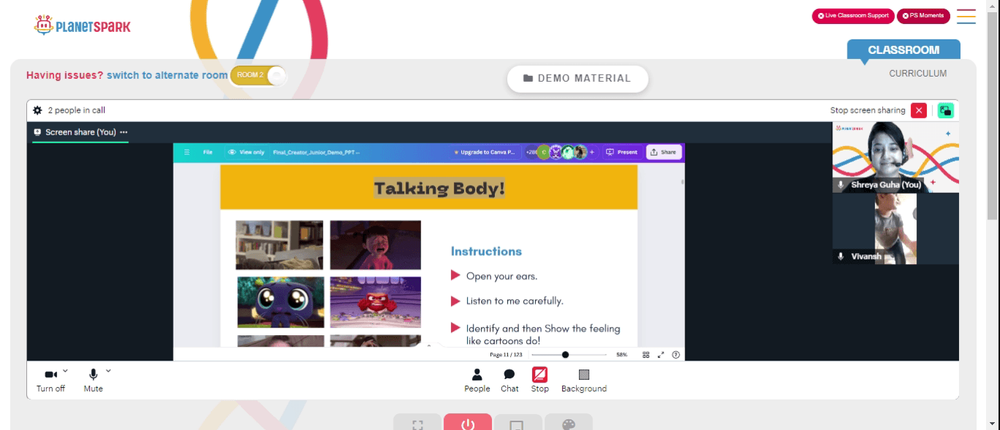Screen dimensions: 1000x430
Task: Click Vivansh's video thumbnail
Action: point(895,228)
